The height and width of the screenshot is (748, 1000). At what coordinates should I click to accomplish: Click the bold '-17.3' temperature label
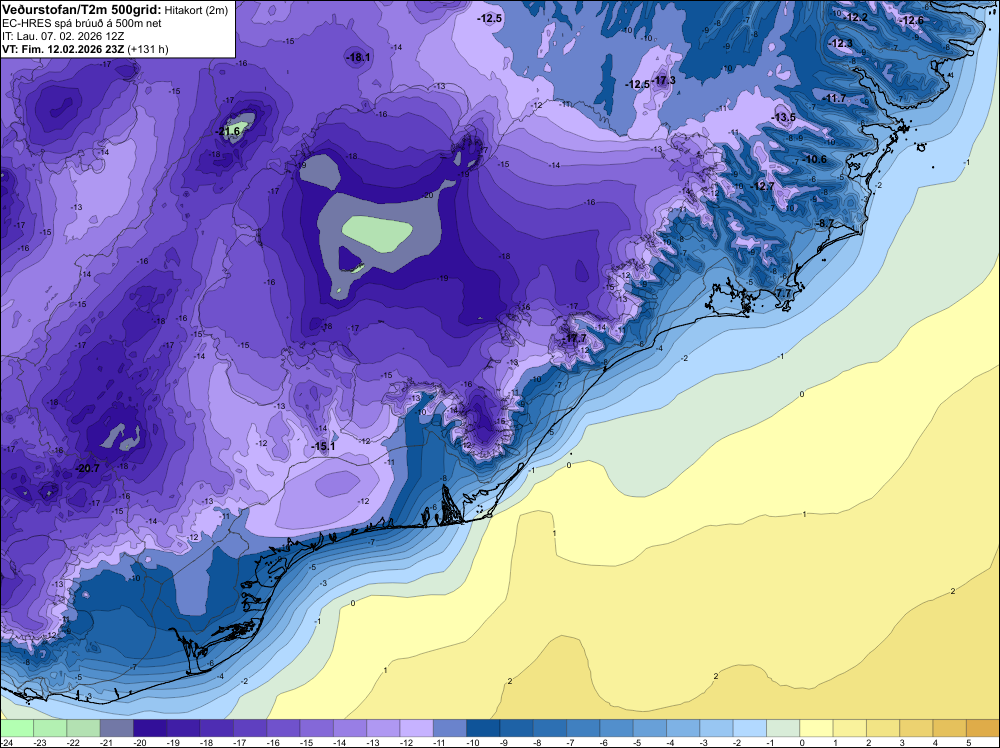[664, 80]
